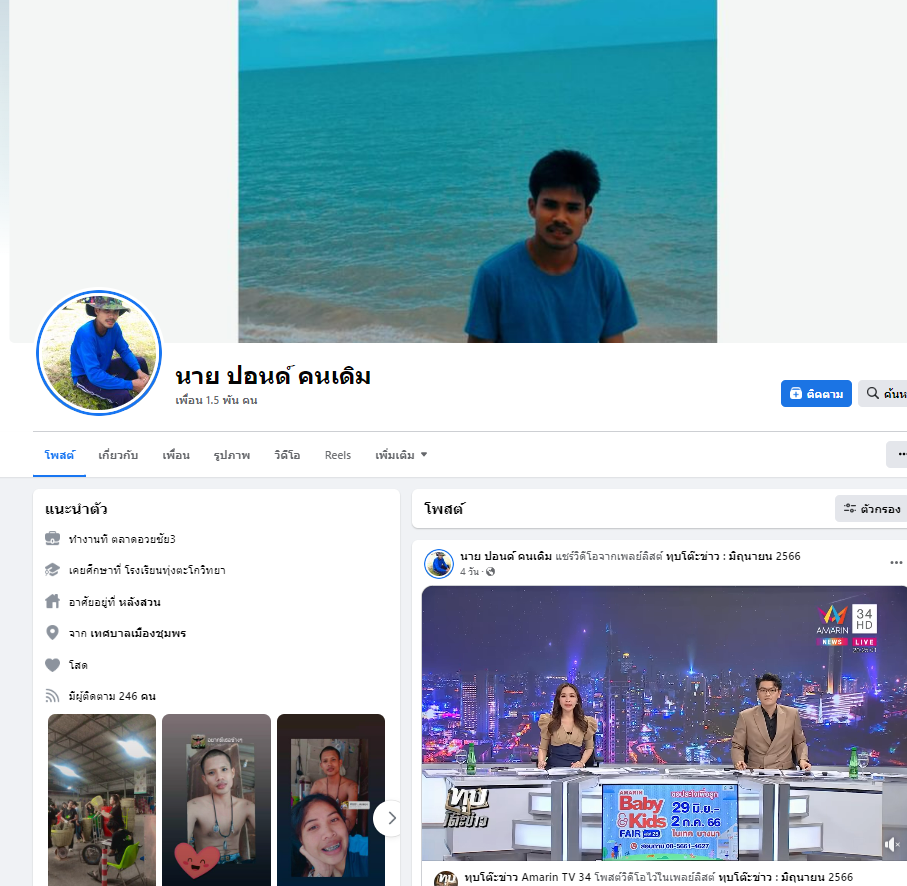
Task: Open the beach cover photo
Action: click(x=477, y=171)
